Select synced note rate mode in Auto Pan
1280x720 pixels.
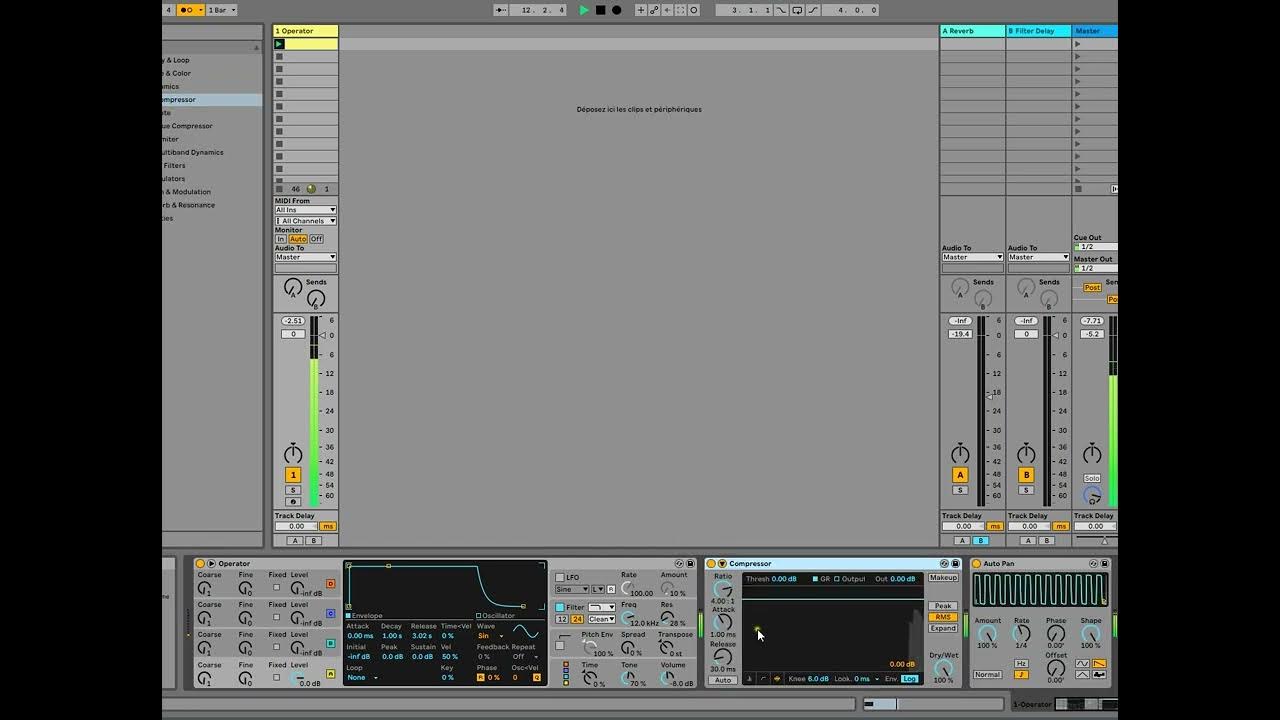click(1021, 674)
